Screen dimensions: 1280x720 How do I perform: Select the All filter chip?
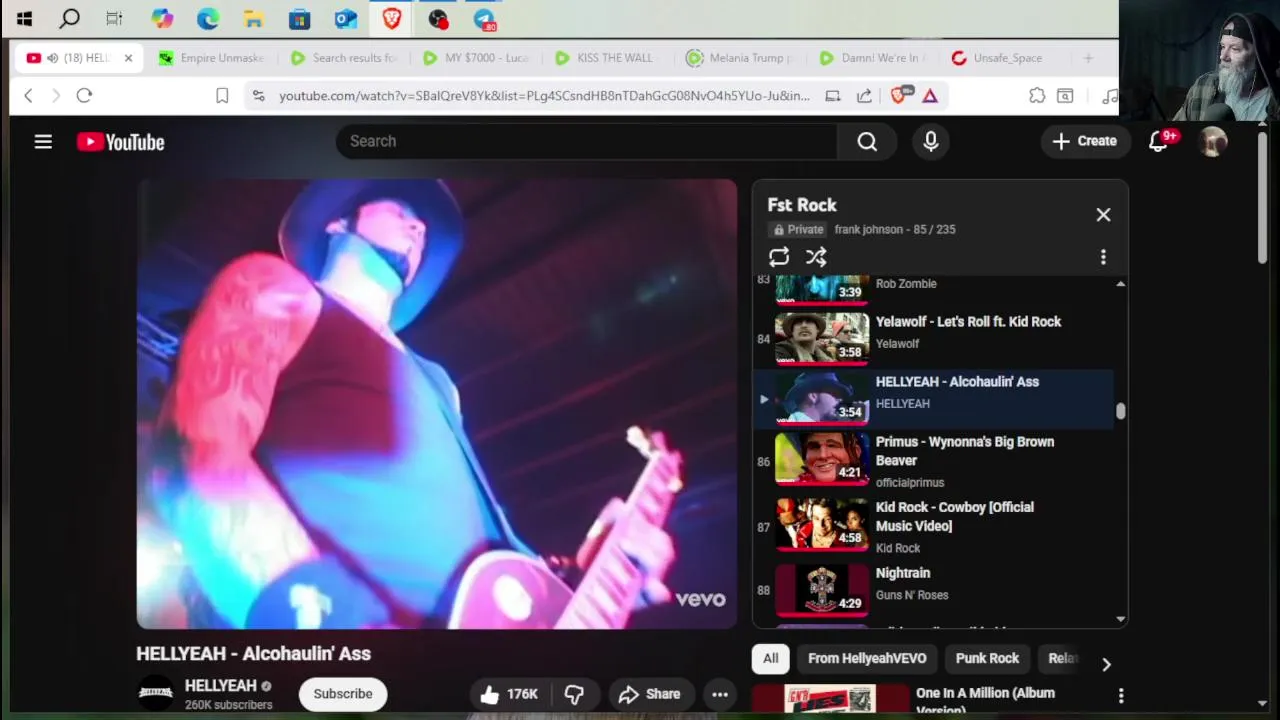click(770, 658)
